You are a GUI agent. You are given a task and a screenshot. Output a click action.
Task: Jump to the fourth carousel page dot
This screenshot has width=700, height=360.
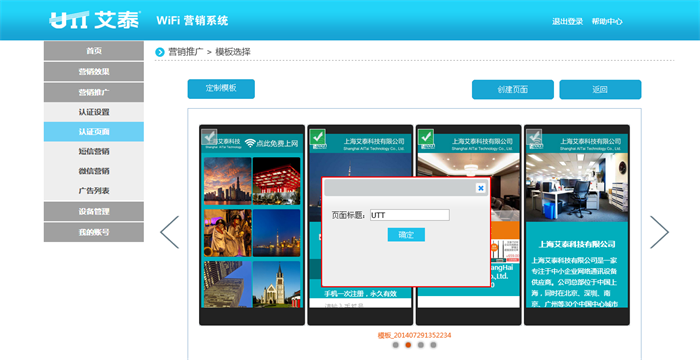pos(433,345)
